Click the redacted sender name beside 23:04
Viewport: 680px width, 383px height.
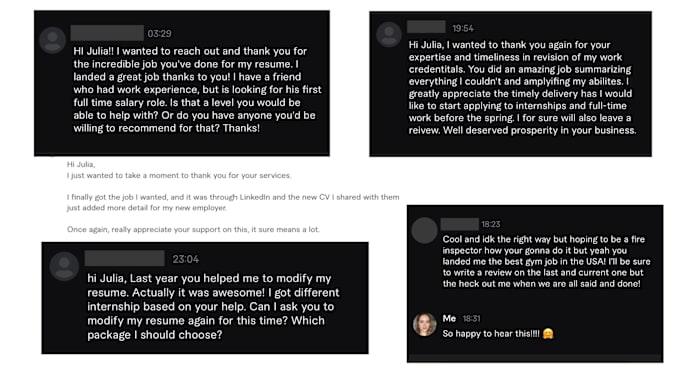124,258
